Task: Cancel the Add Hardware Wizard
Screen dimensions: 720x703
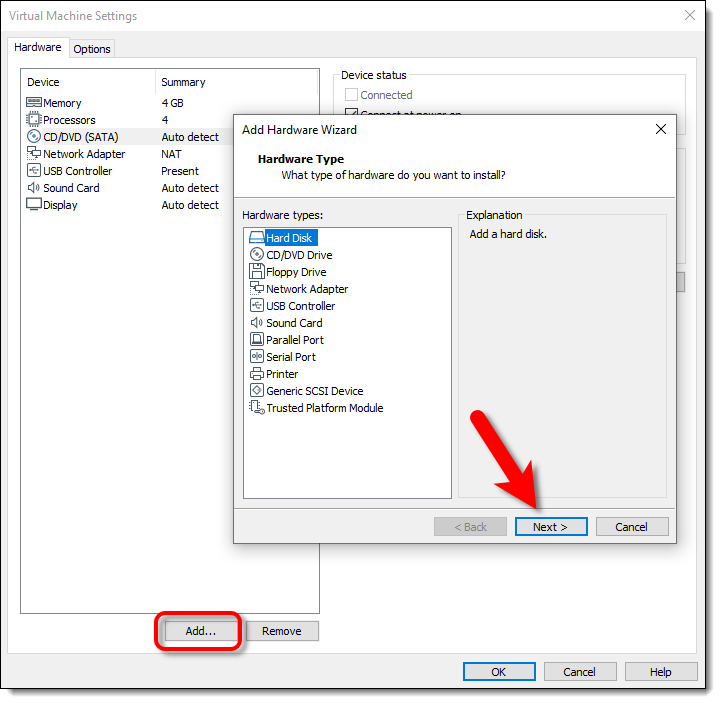Action: (x=632, y=527)
